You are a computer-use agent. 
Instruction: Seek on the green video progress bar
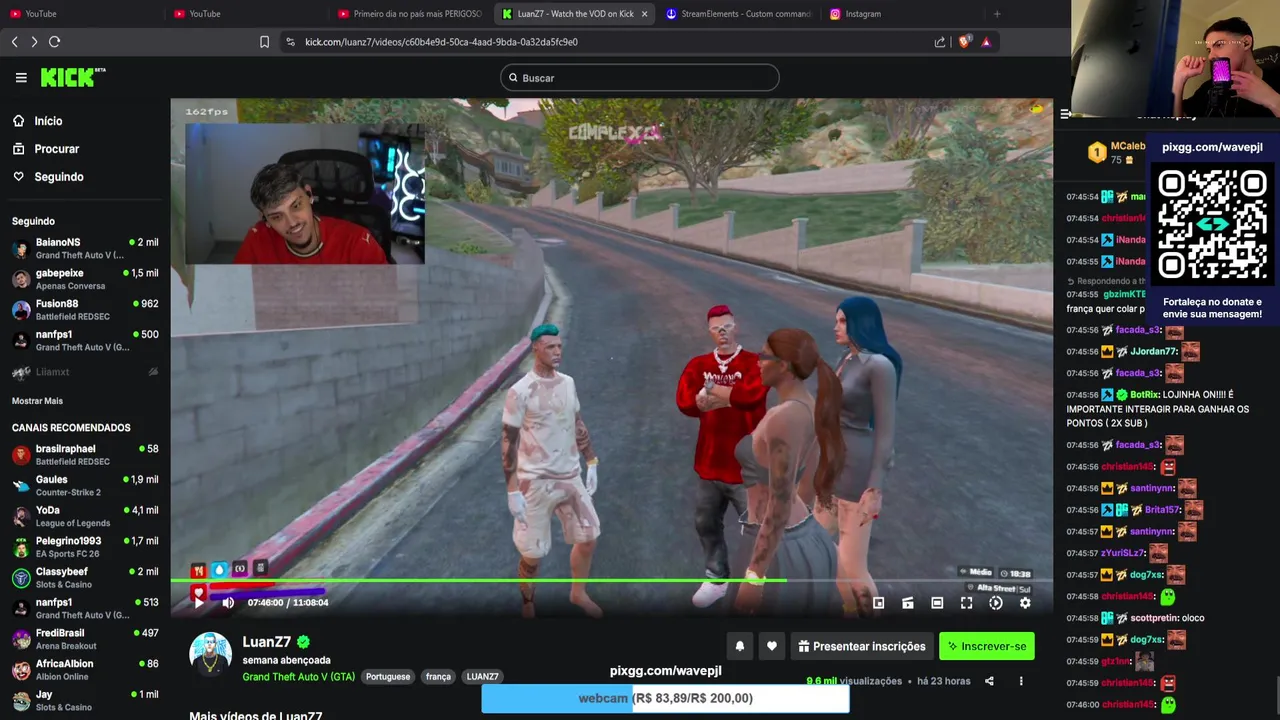click(611, 580)
